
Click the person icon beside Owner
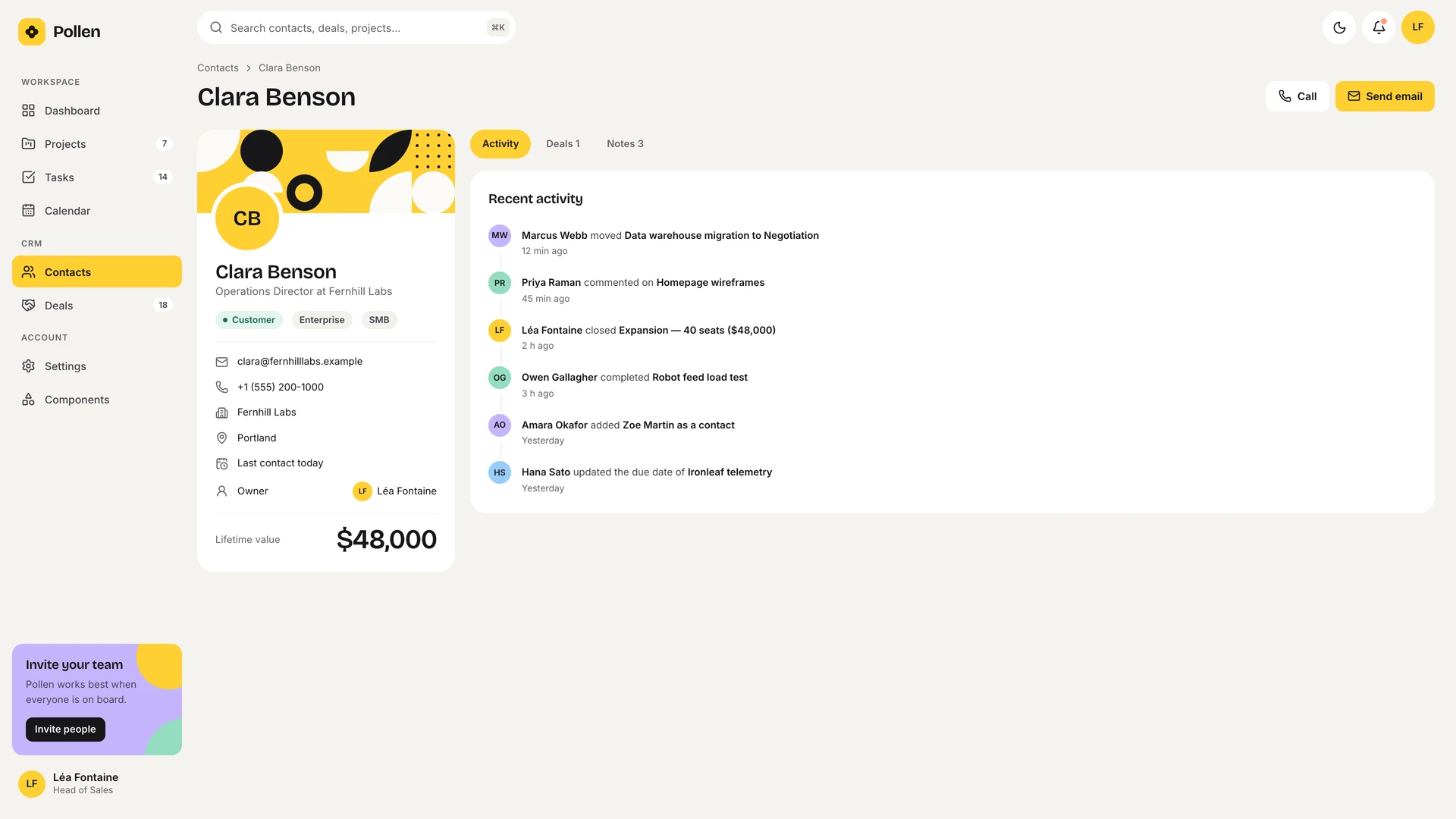tap(221, 491)
